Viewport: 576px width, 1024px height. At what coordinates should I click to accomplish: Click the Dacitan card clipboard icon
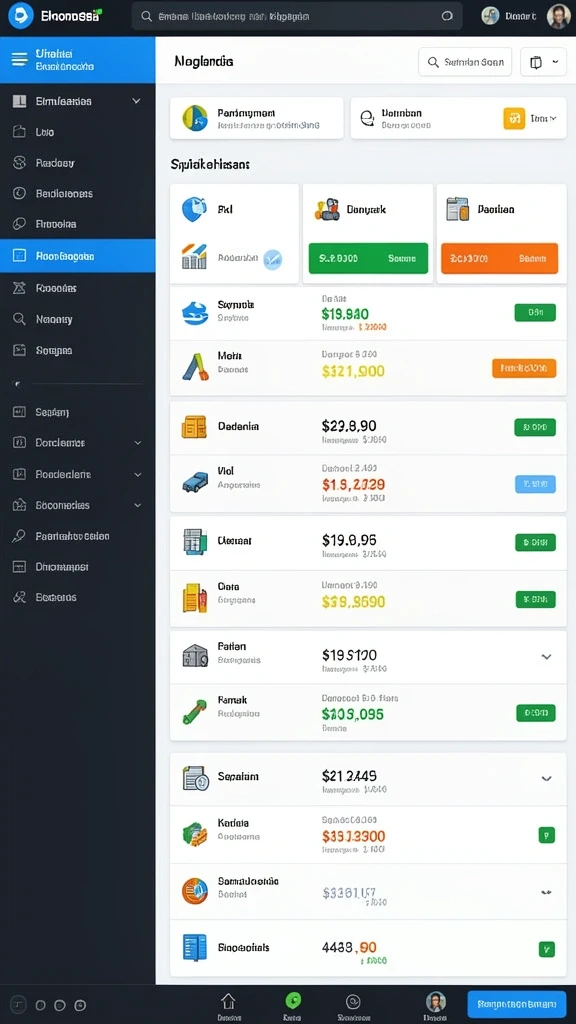(x=458, y=209)
